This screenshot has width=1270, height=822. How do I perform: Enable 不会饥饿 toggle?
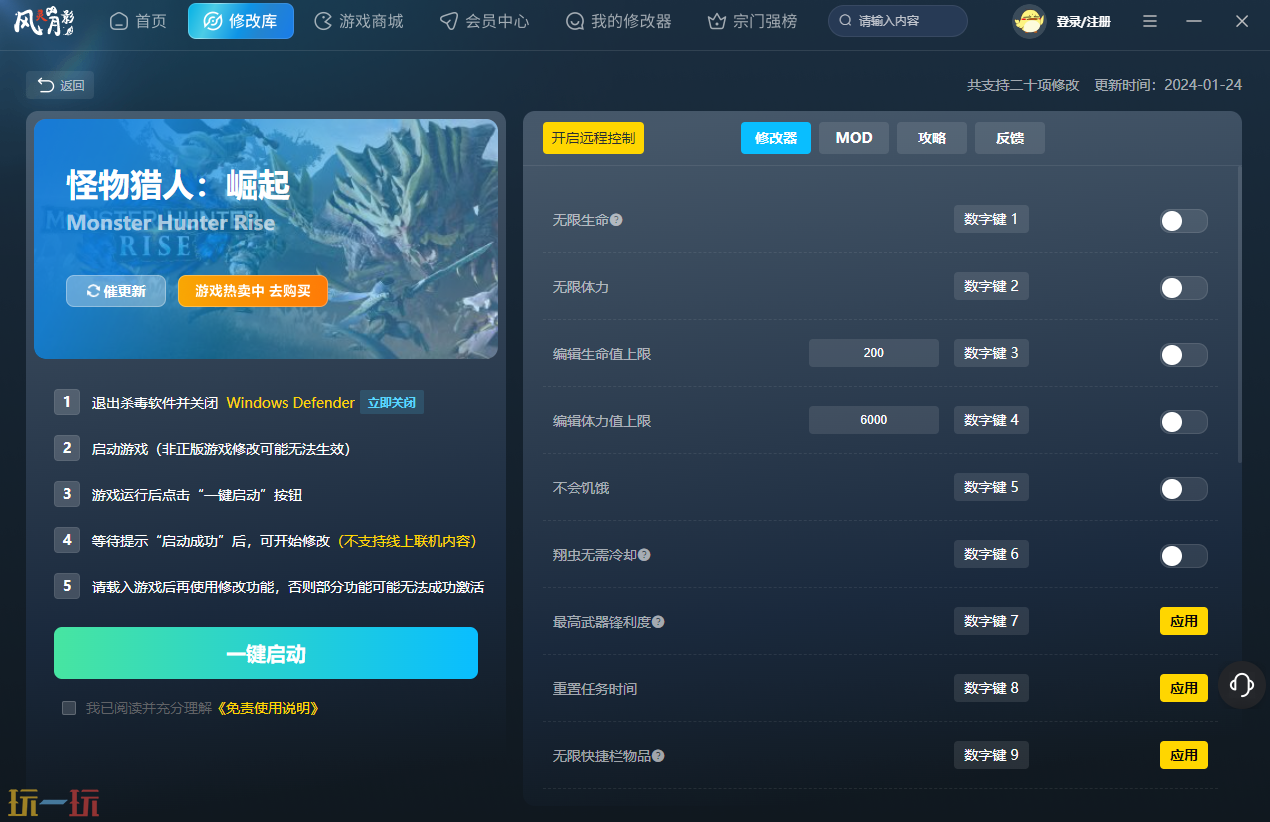click(1184, 489)
